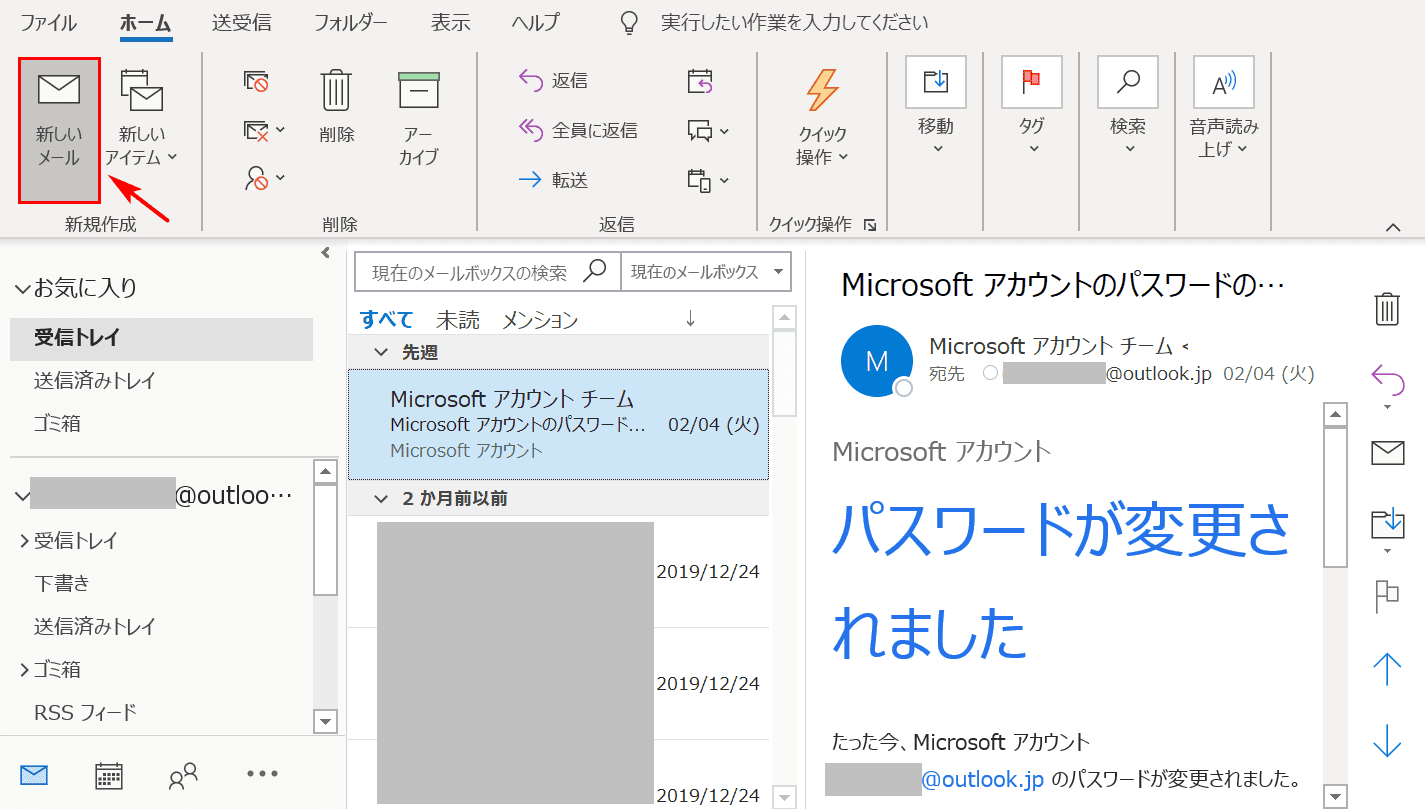Select the Microsoft アカウント チーム message

tap(558, 424)
